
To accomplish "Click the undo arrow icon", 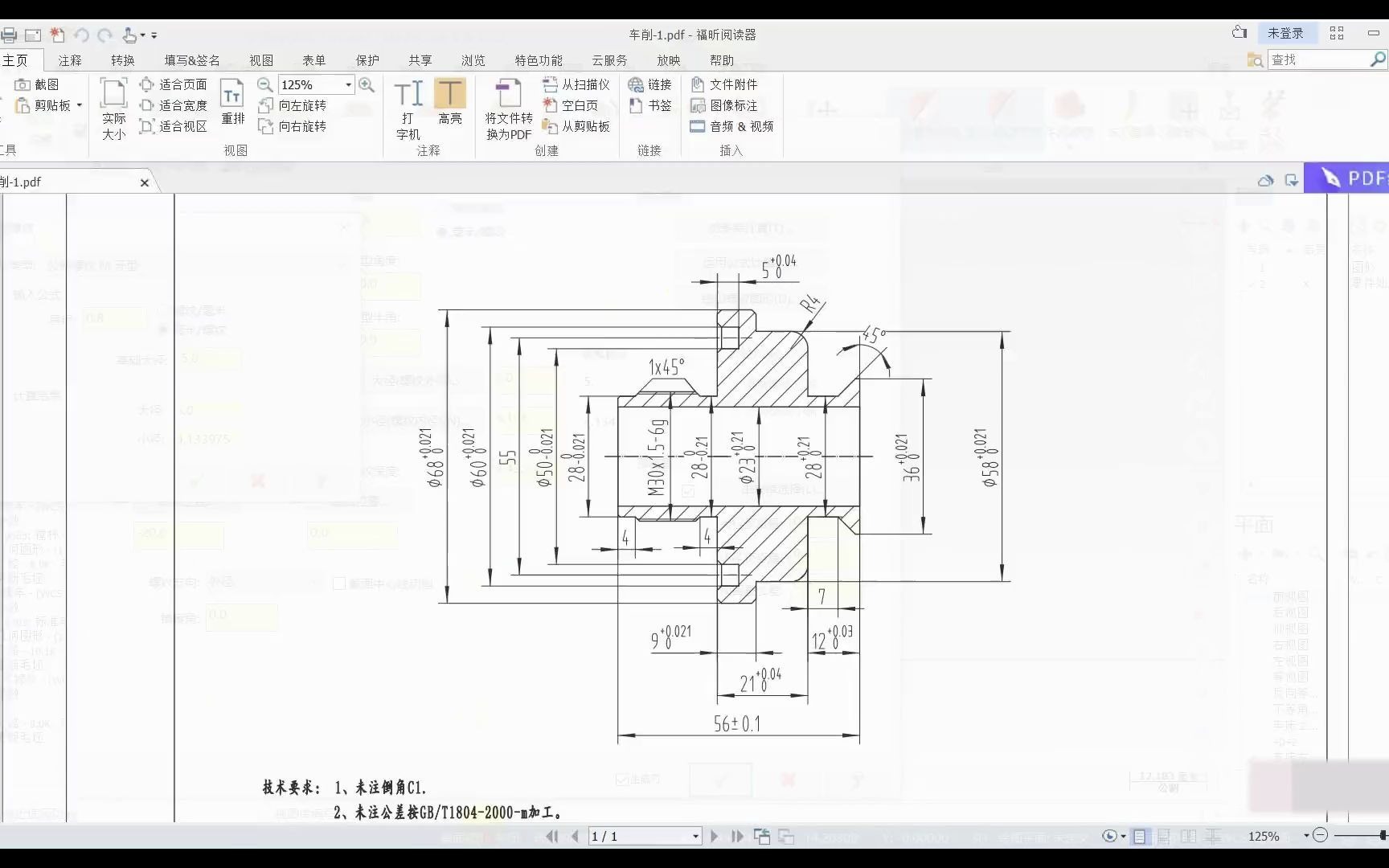I will point(81,35).
